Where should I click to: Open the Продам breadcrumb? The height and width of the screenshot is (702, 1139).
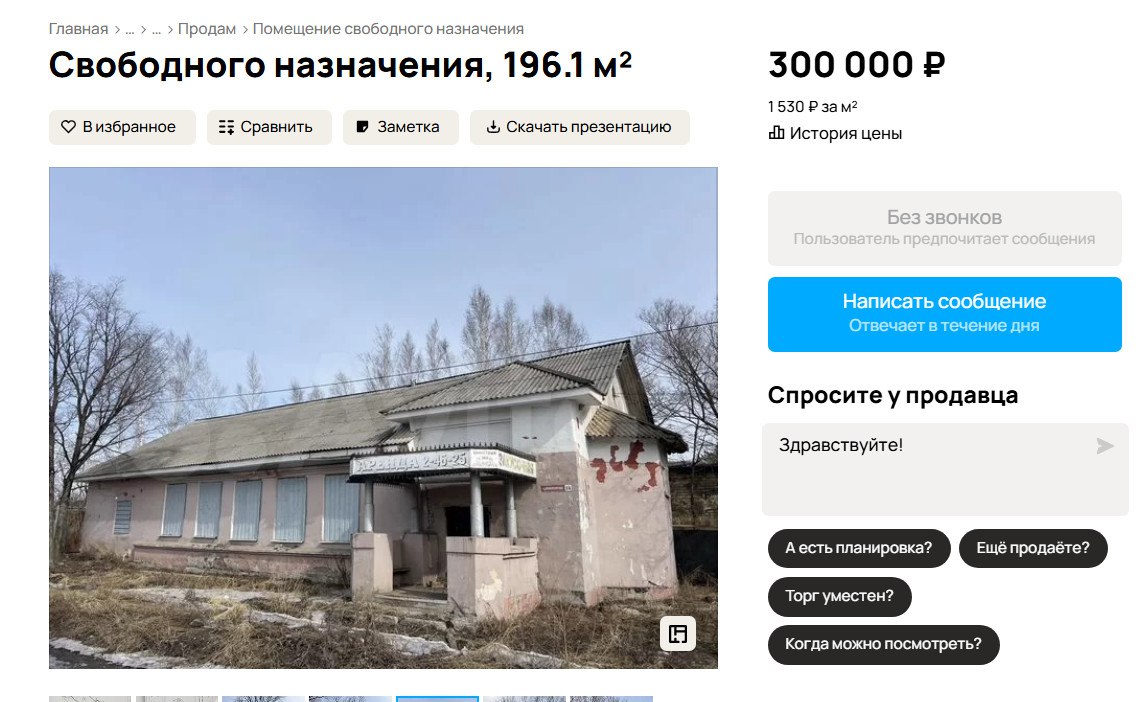point(207,29)
